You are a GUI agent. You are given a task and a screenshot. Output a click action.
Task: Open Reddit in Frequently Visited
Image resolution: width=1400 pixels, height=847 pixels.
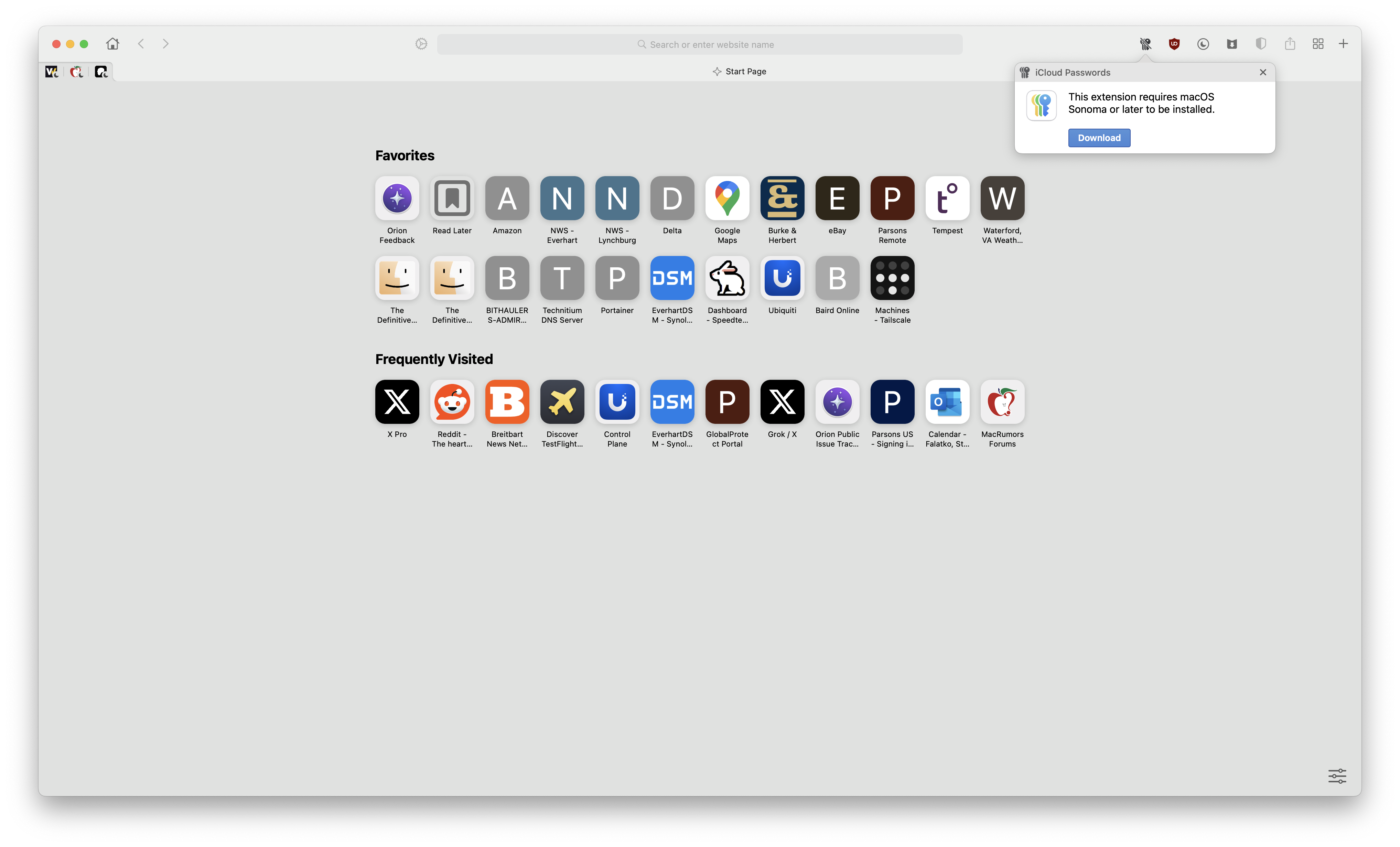pyautogui.click(x=452, y=402)
